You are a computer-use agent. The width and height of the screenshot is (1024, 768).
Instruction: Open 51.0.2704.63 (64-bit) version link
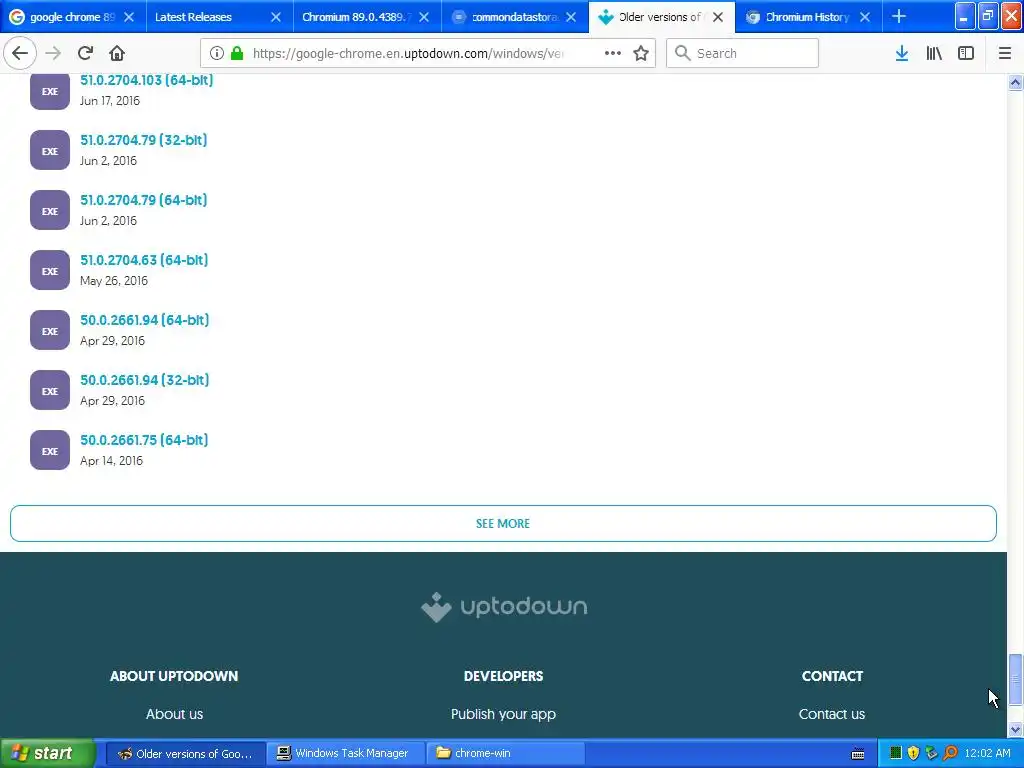tap(144, 260)
